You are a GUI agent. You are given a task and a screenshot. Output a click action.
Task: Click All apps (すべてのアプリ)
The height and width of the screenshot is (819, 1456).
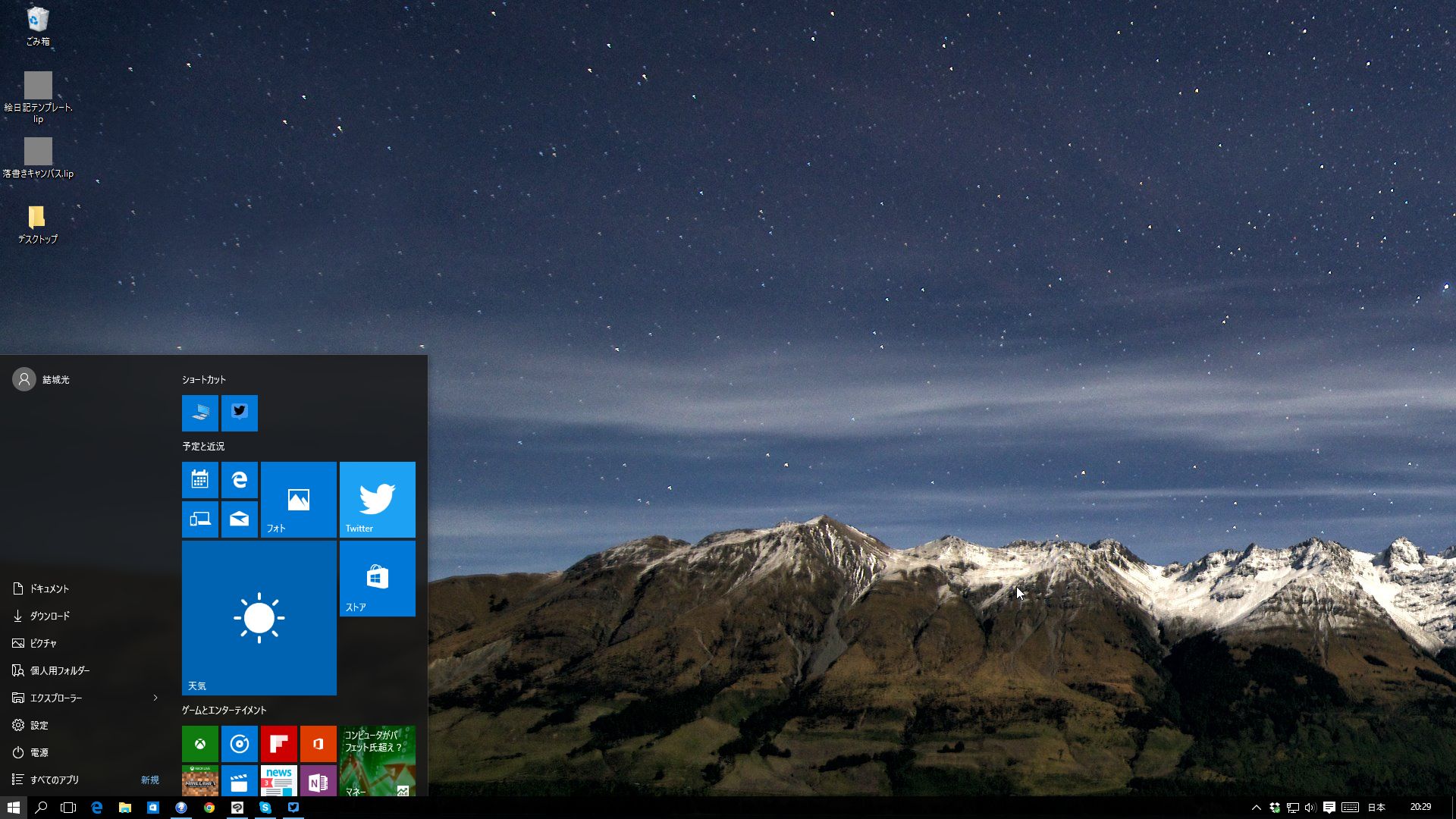pyautogui.click(x=55, y=780)
